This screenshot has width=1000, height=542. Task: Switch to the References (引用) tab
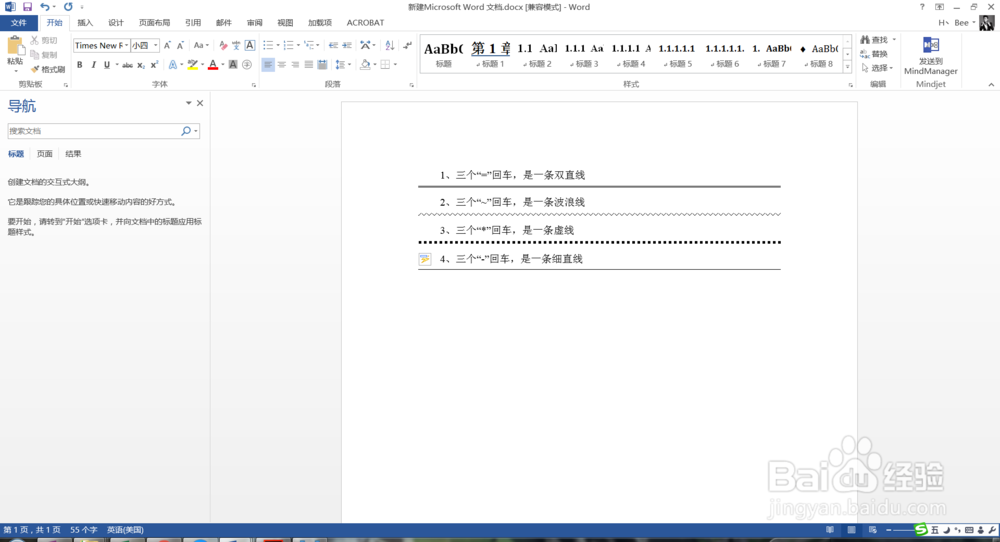tap(193, 23)
